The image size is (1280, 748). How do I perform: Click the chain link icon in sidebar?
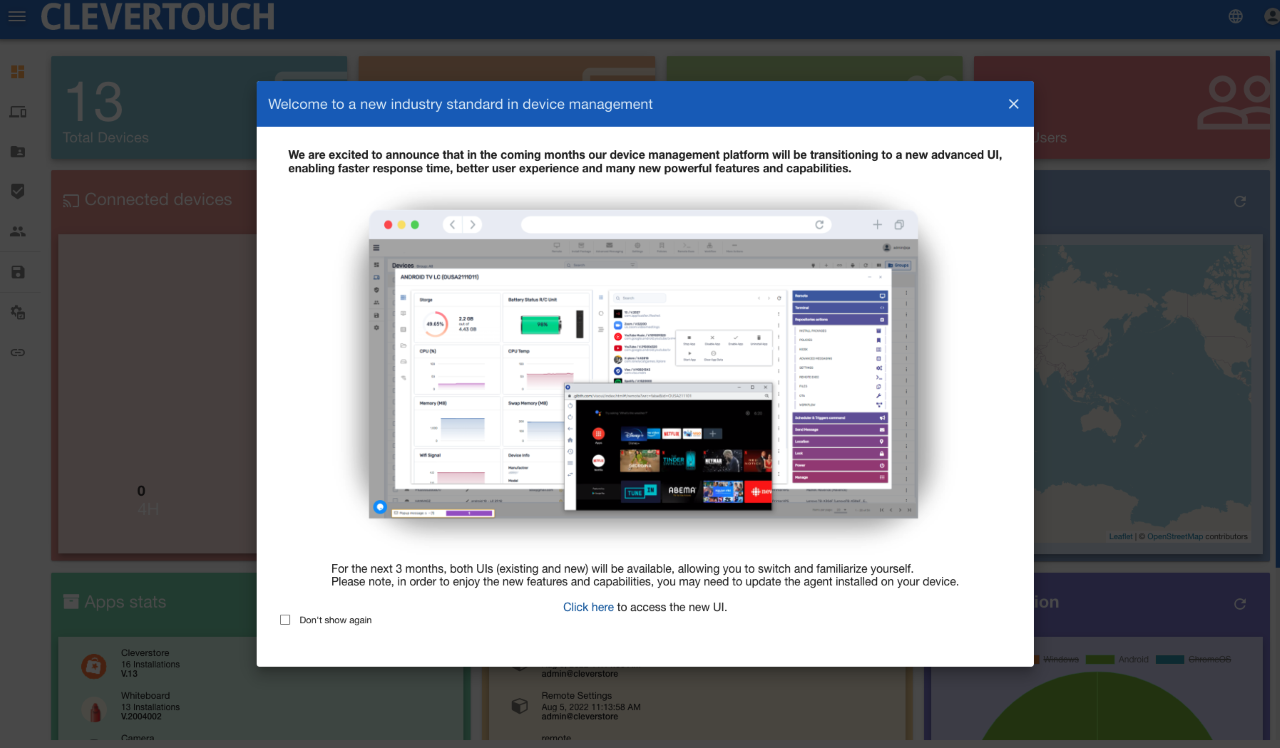tap(17, 352)
